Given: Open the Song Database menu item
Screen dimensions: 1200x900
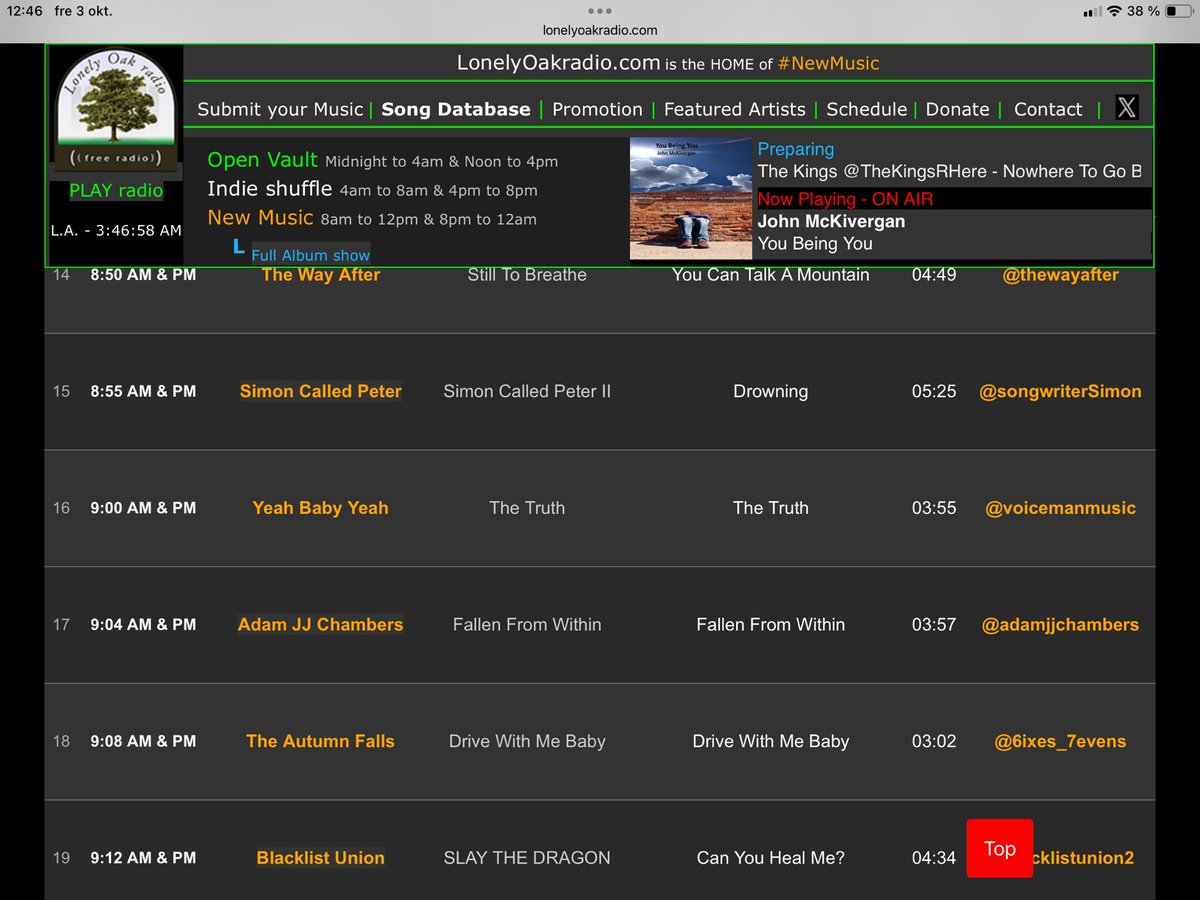Looking at the screenshot, I should pyautogui.click(x=456, y=109).
